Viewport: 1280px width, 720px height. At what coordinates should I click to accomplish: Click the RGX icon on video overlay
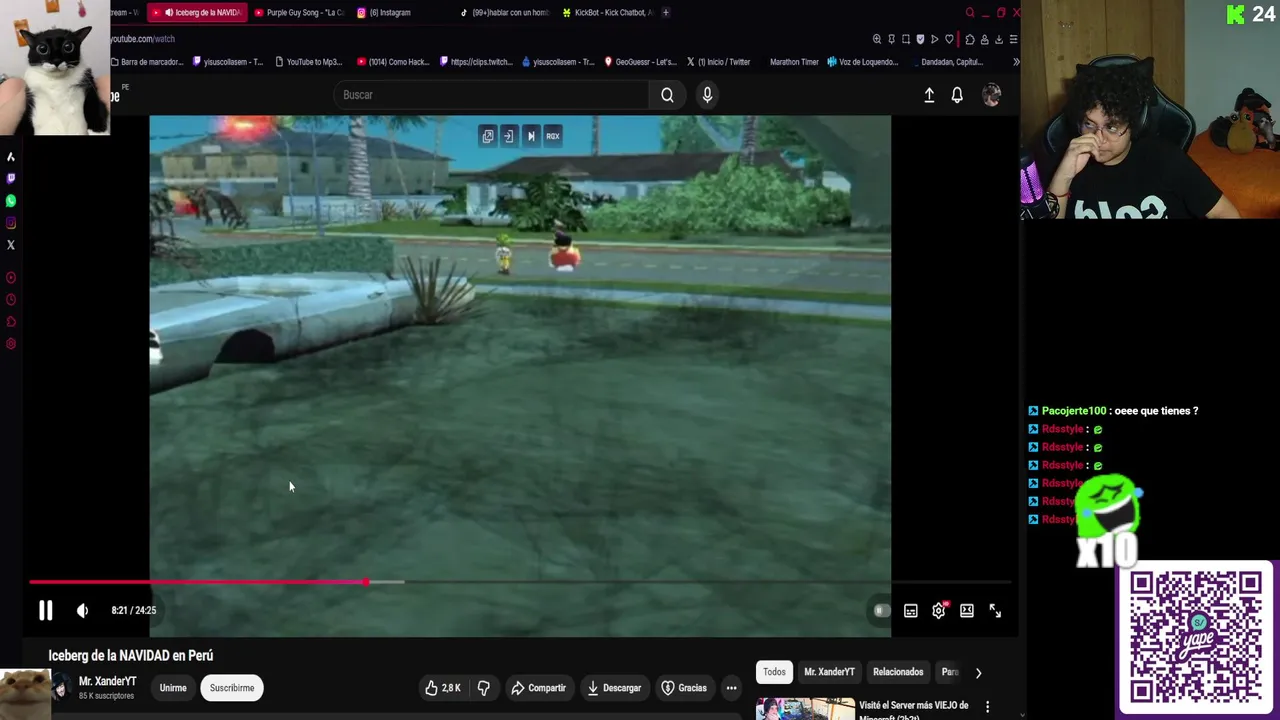553,136
